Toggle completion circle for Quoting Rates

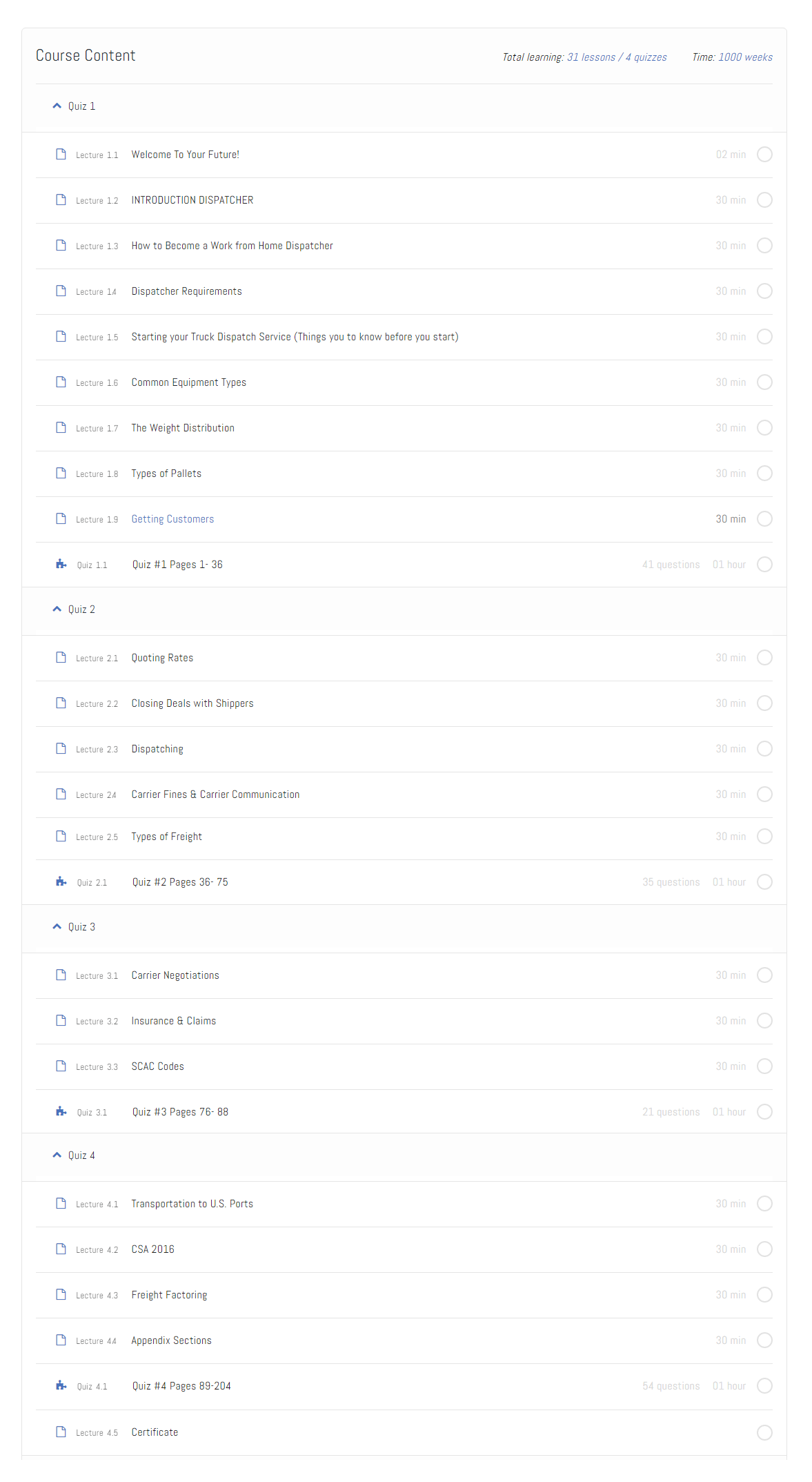764,658
